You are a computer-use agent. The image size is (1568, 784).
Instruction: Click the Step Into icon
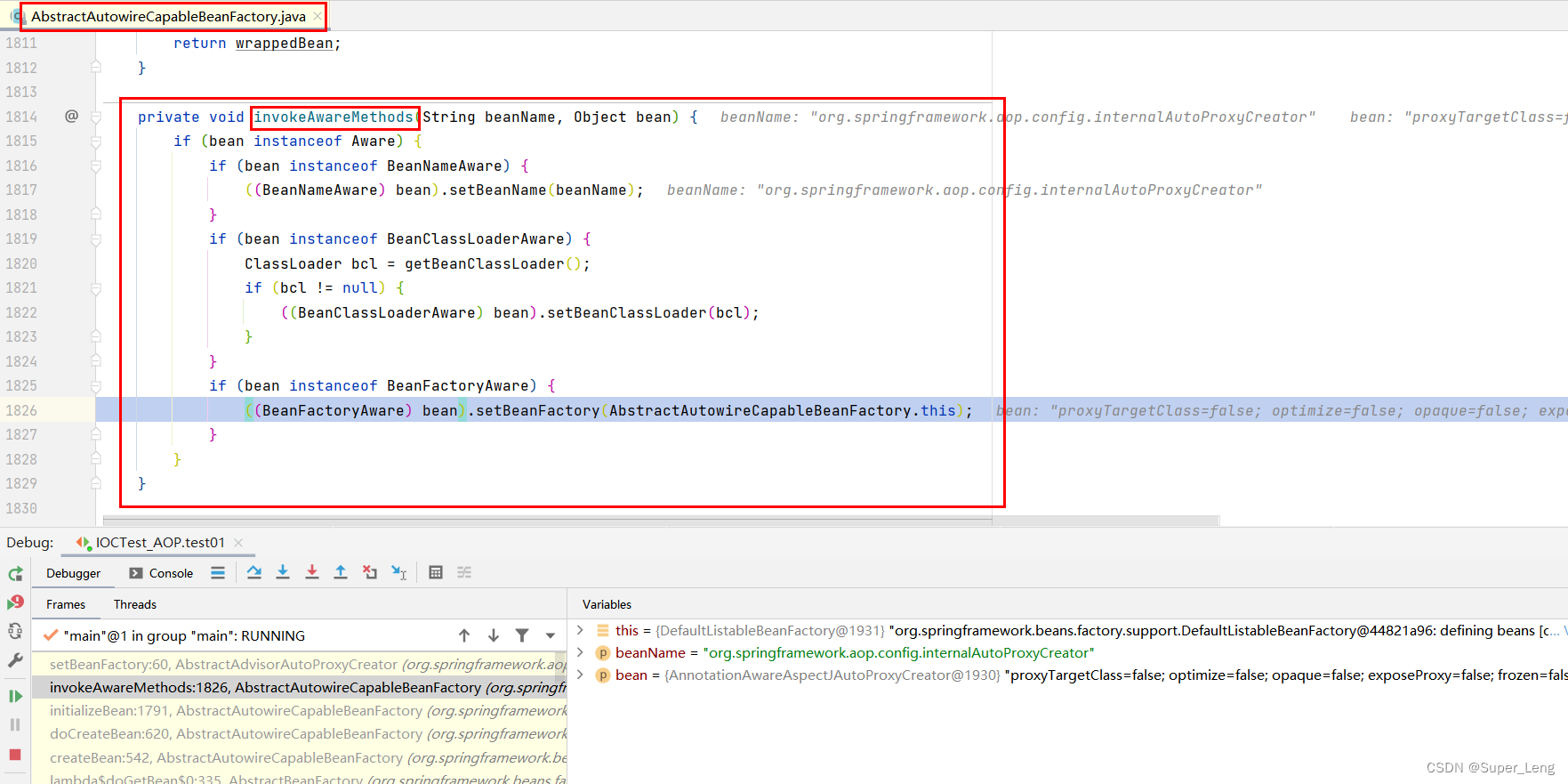click(x=283, y=572)
